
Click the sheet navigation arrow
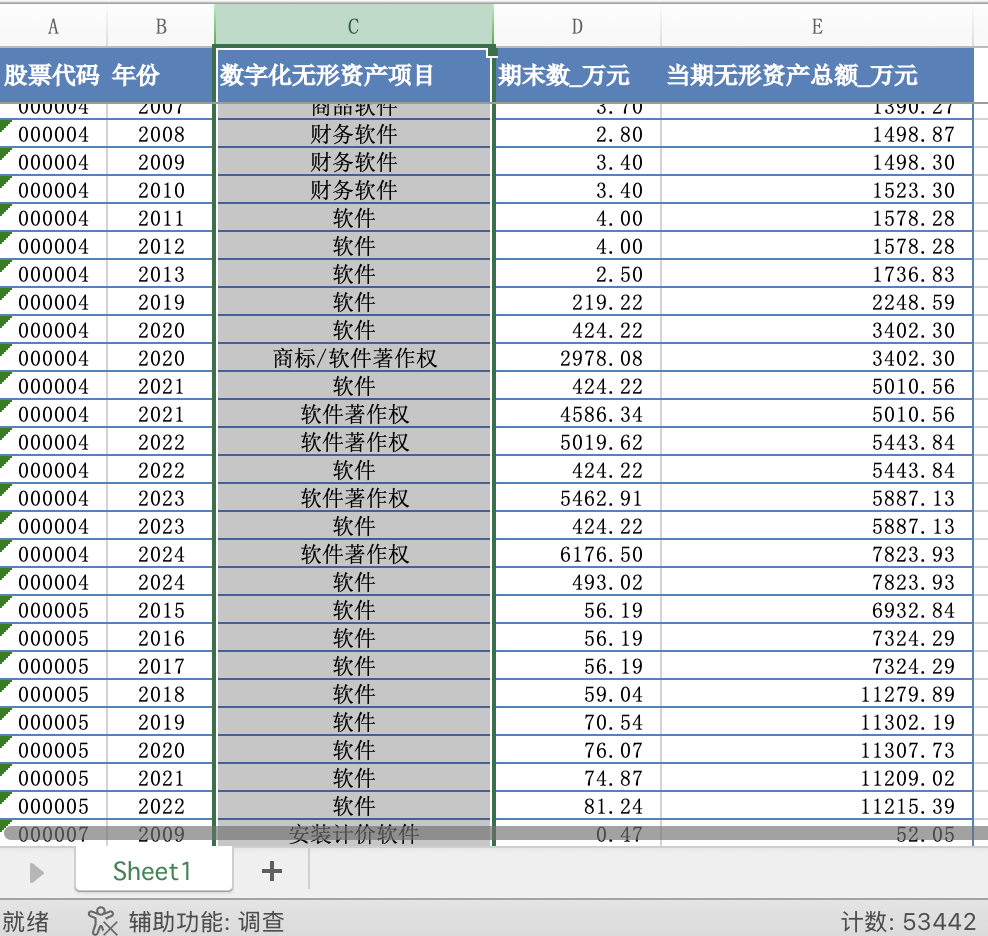pos(37,873)
